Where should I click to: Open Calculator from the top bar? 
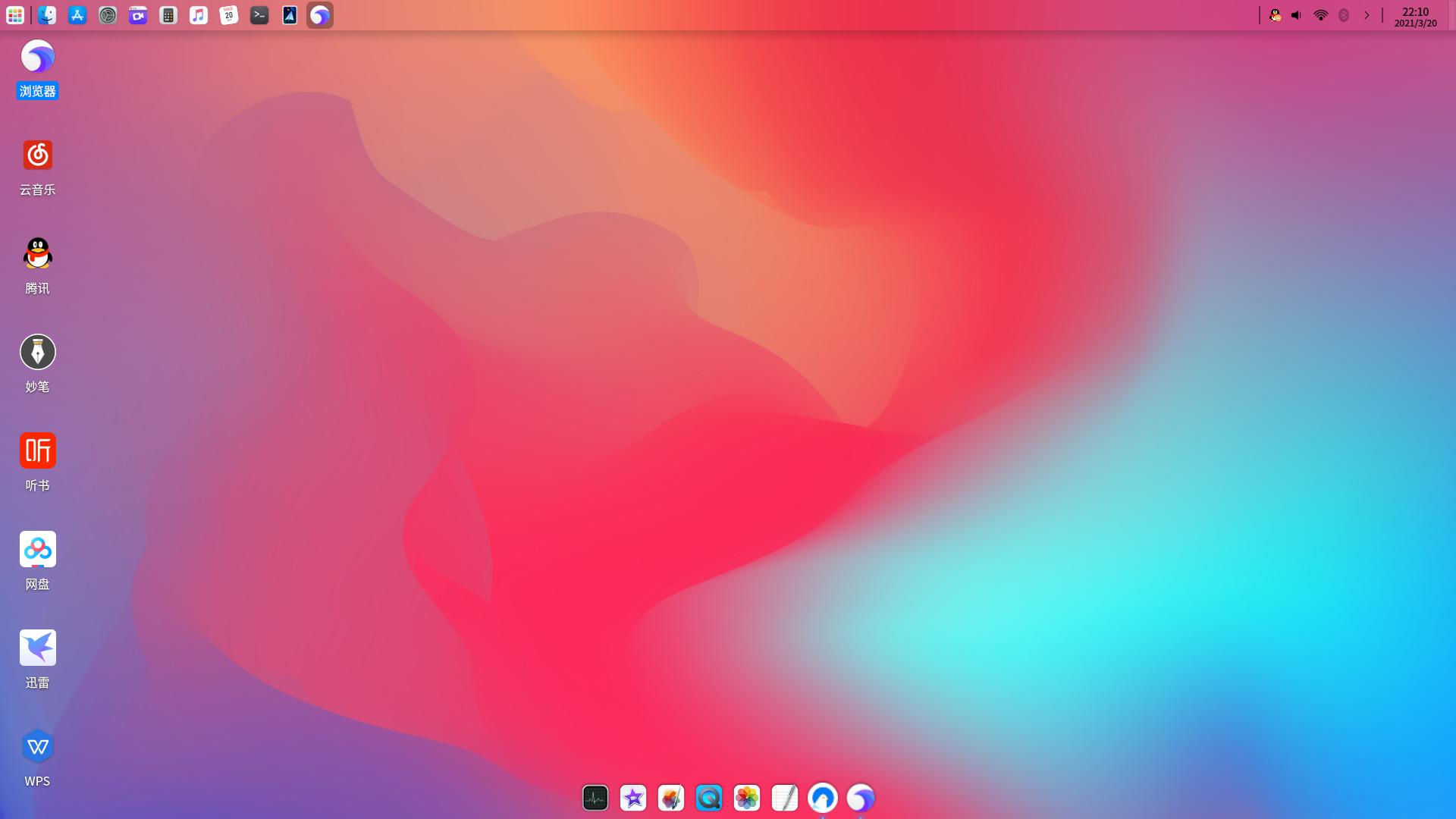tap(168, 15)
